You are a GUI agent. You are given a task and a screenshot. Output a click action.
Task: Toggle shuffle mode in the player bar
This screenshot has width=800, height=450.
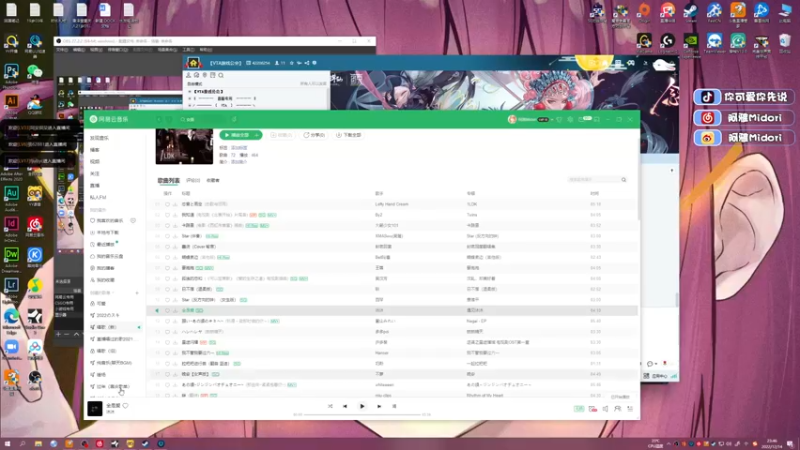330,406
